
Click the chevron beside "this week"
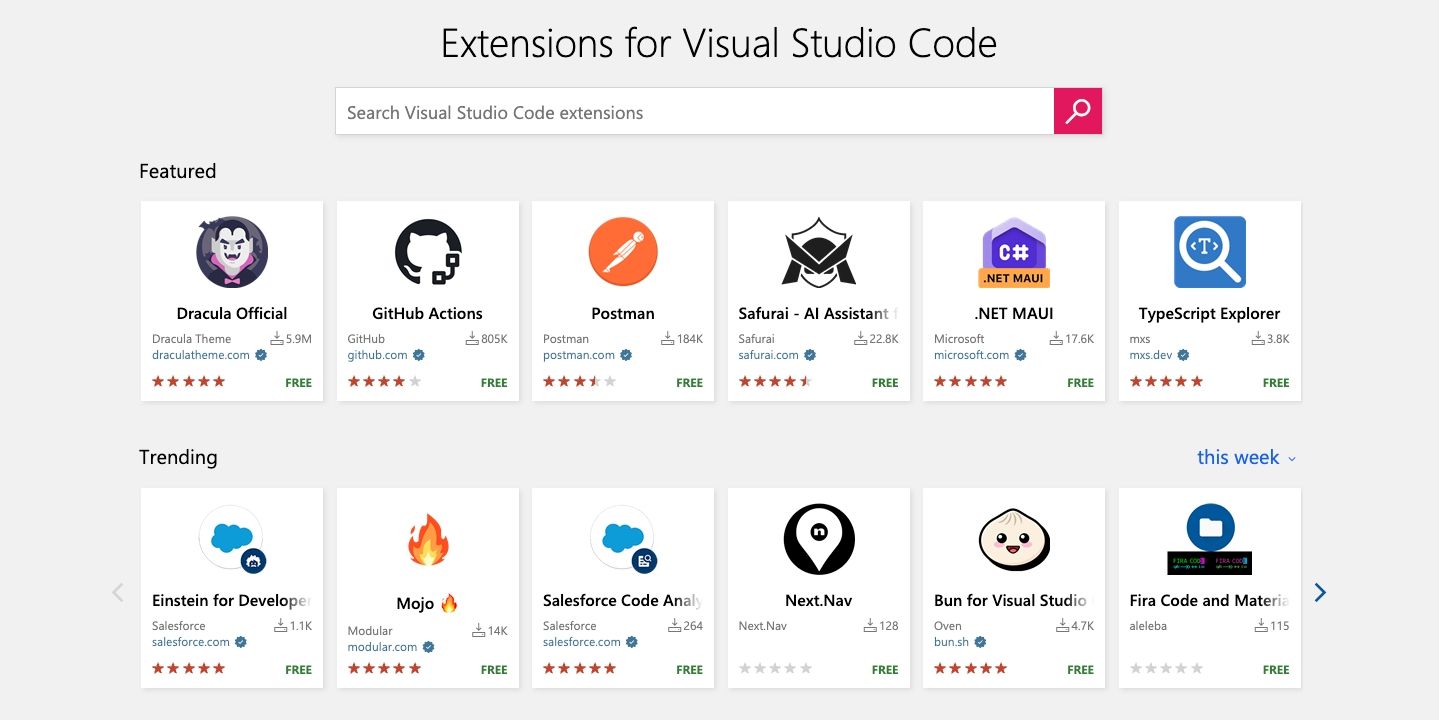[x=1290, y=459]
